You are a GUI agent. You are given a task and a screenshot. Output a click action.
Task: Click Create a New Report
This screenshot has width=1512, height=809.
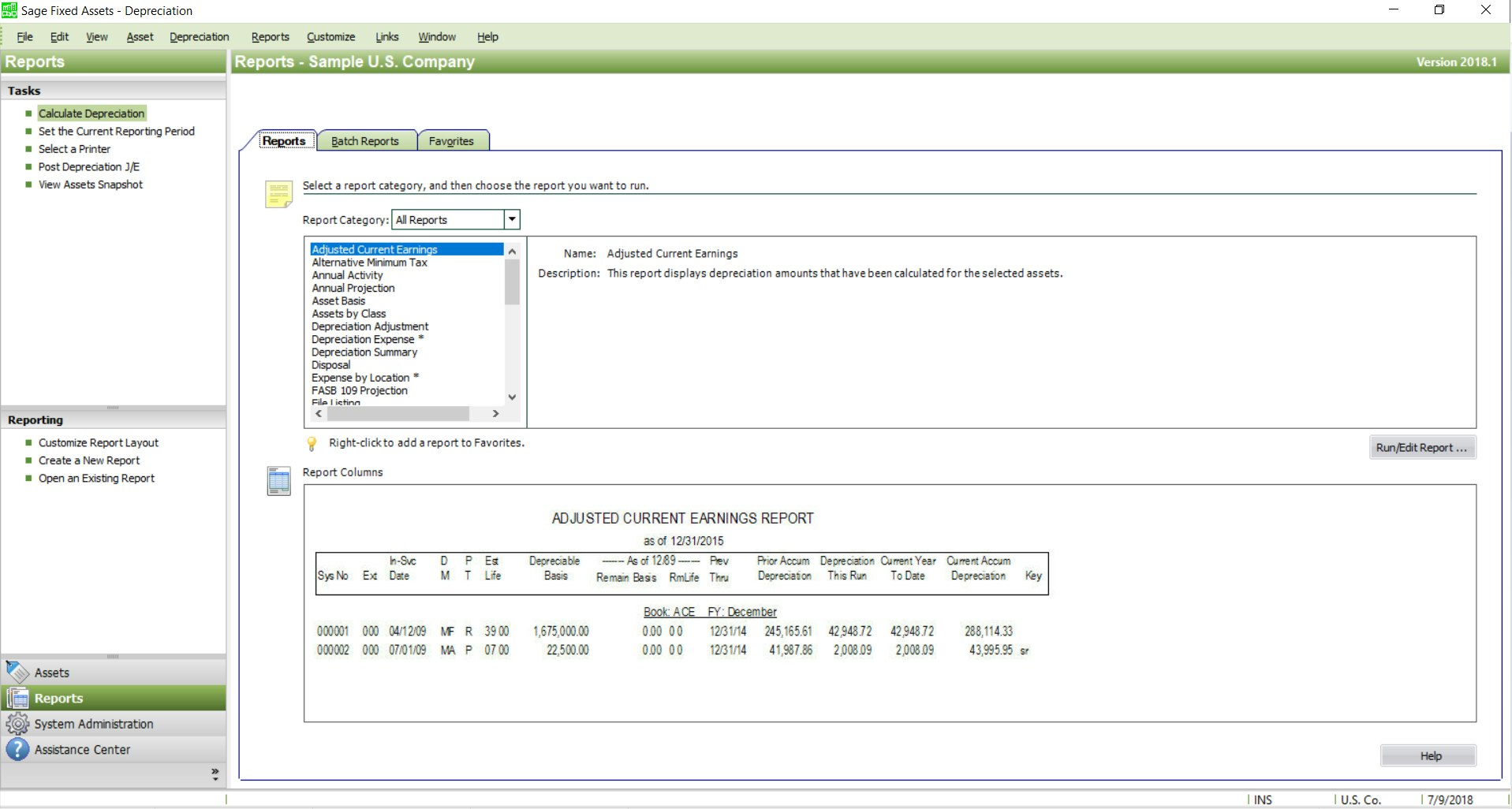(89, 460)
